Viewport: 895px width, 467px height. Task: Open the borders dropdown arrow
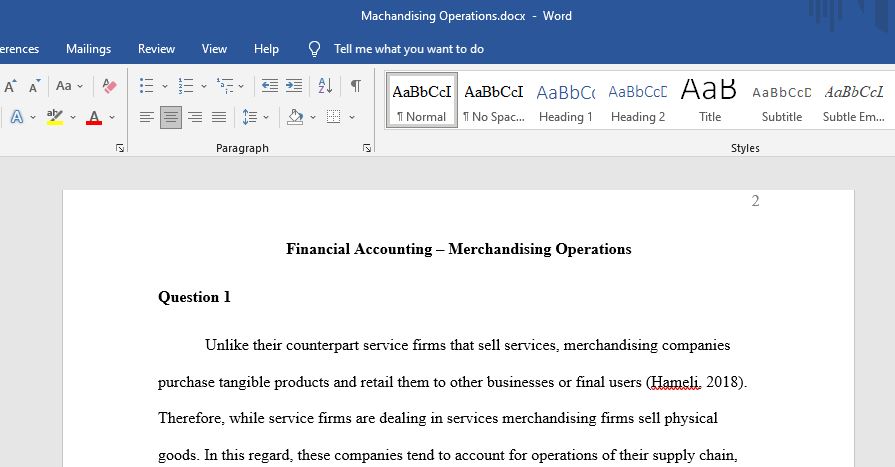[x=352, y=118]
